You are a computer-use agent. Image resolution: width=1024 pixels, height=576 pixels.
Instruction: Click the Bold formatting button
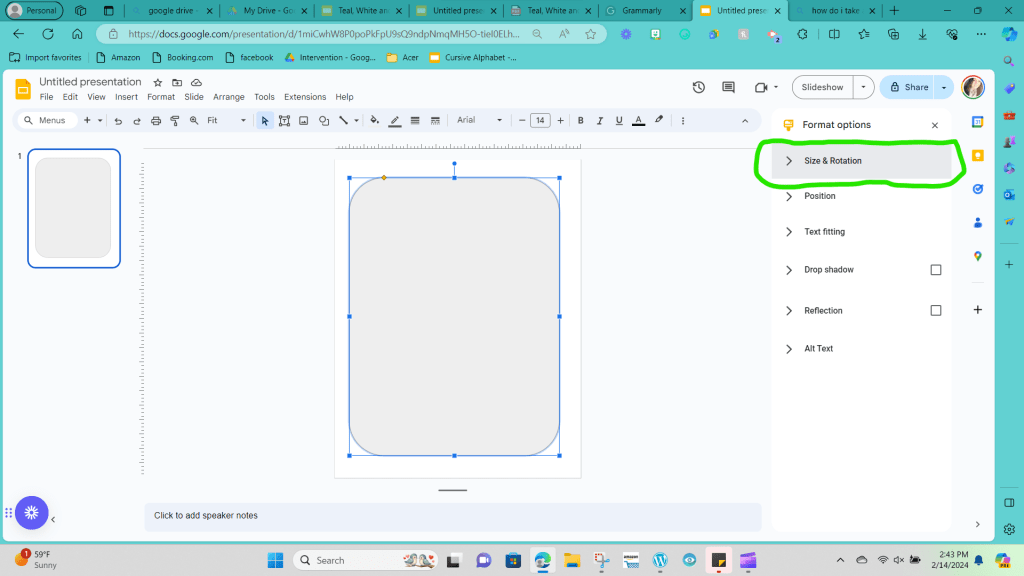click(580, 121)
